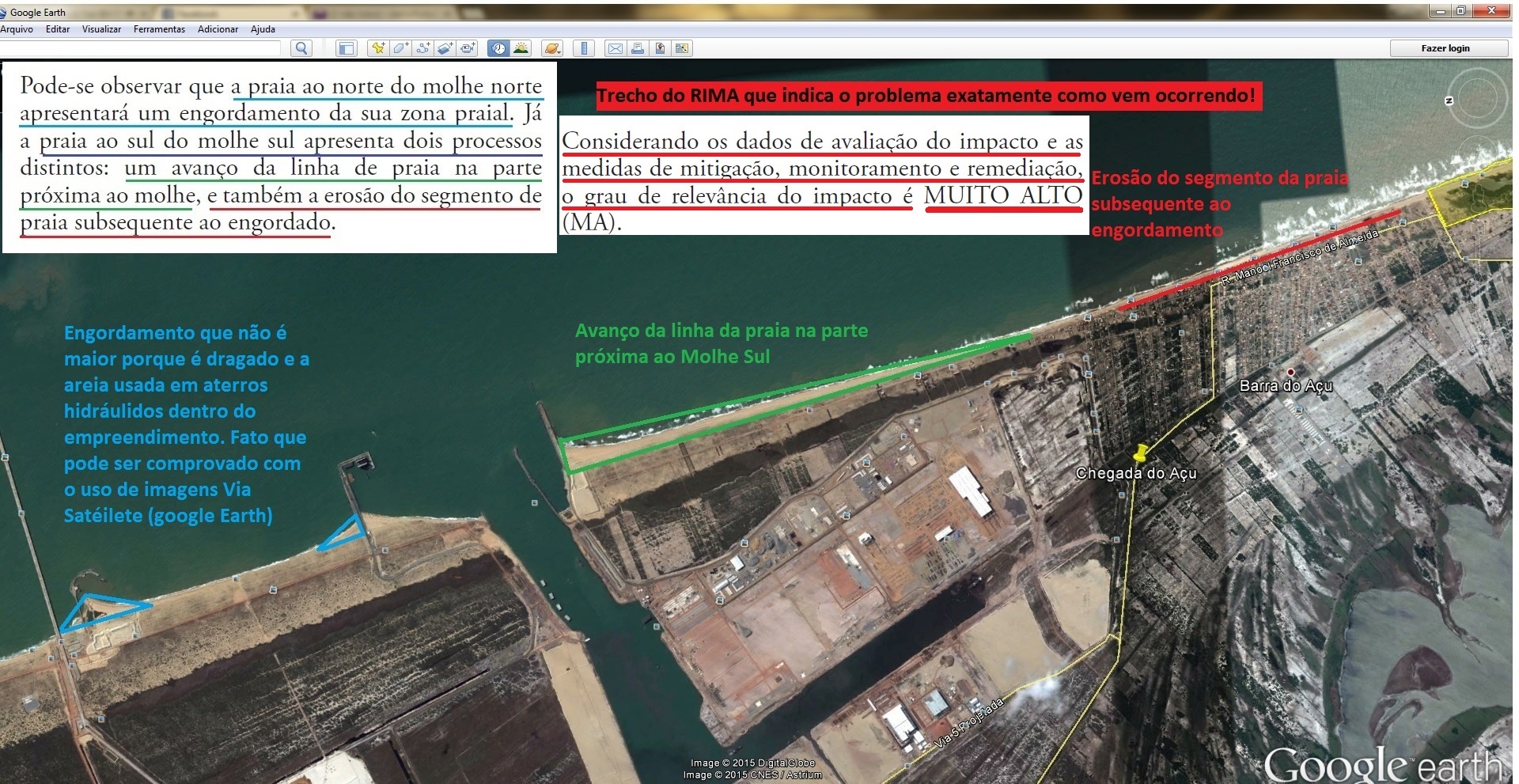Select the Add Polygon tool
The image size is (1519, 784).
point(400,48)
